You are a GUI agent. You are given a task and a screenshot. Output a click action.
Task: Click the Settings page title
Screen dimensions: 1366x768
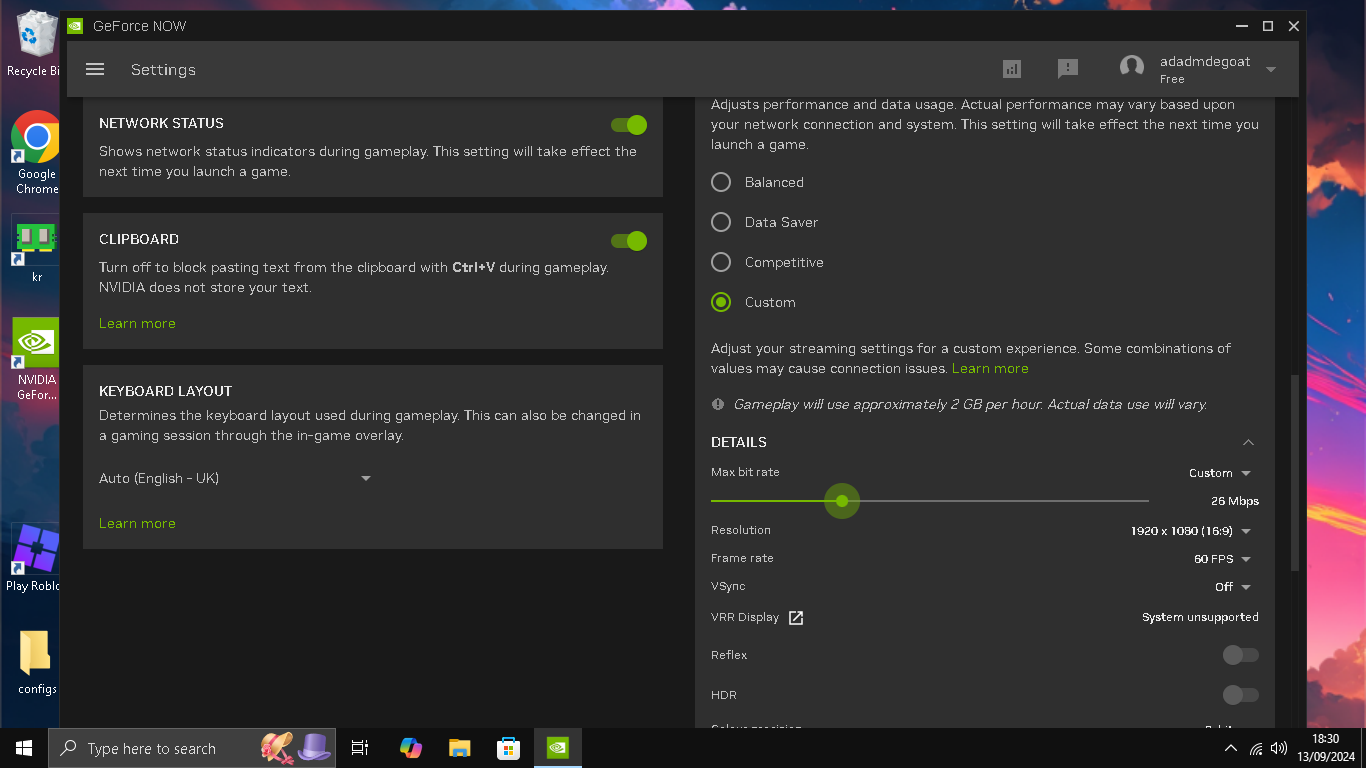[x=163, y=70]
